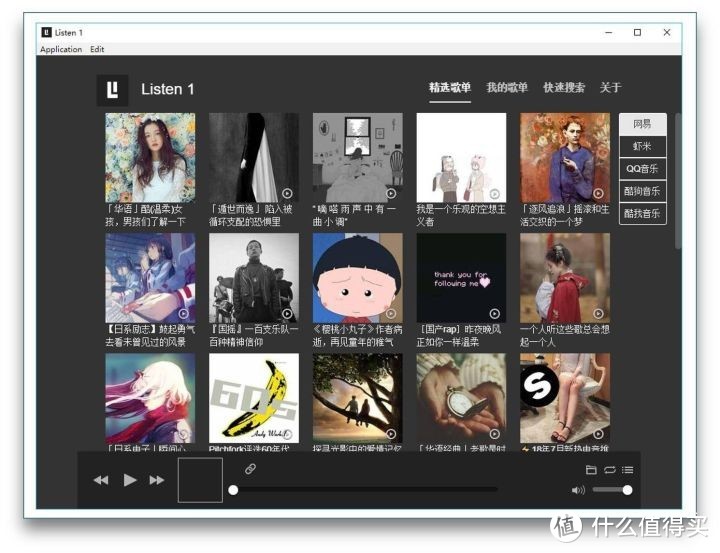Image resolution: width=720 pixels, height=553 pixels.
Task: Click the 一个人听这些歌总会想起一个人 title
Action: tap(564, 336)
